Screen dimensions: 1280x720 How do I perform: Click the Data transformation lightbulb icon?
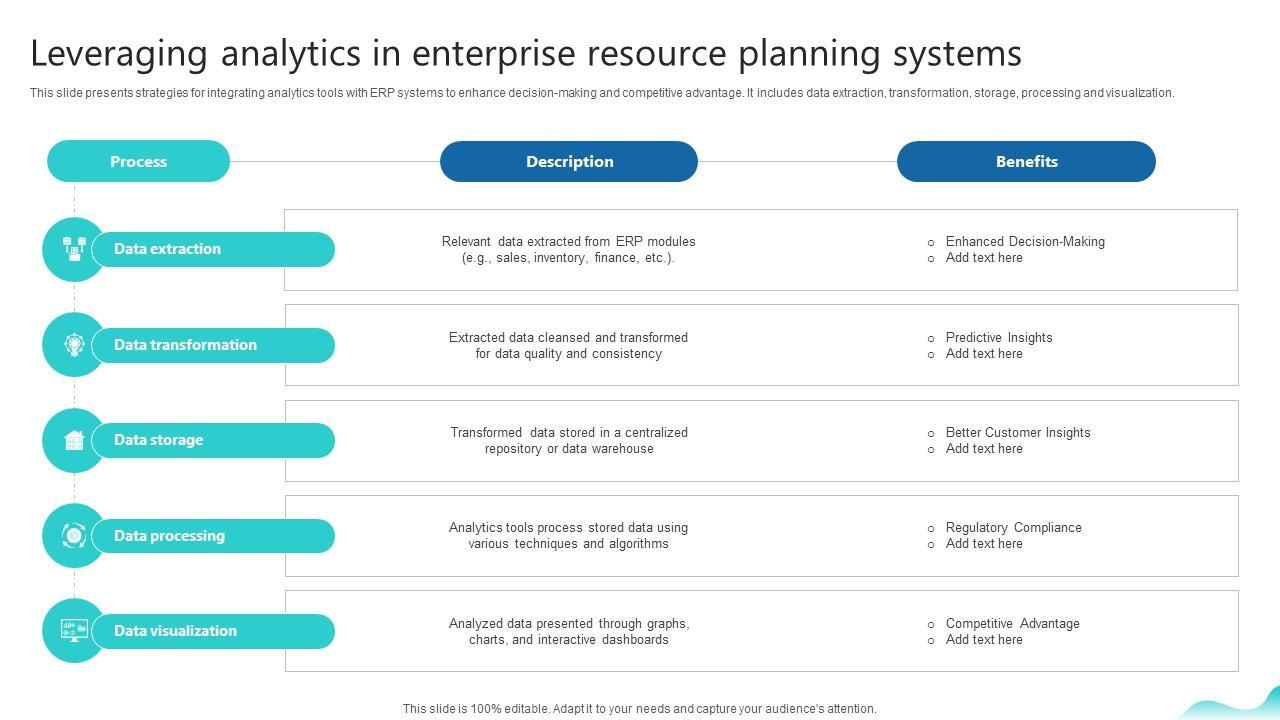pos(74,345)
